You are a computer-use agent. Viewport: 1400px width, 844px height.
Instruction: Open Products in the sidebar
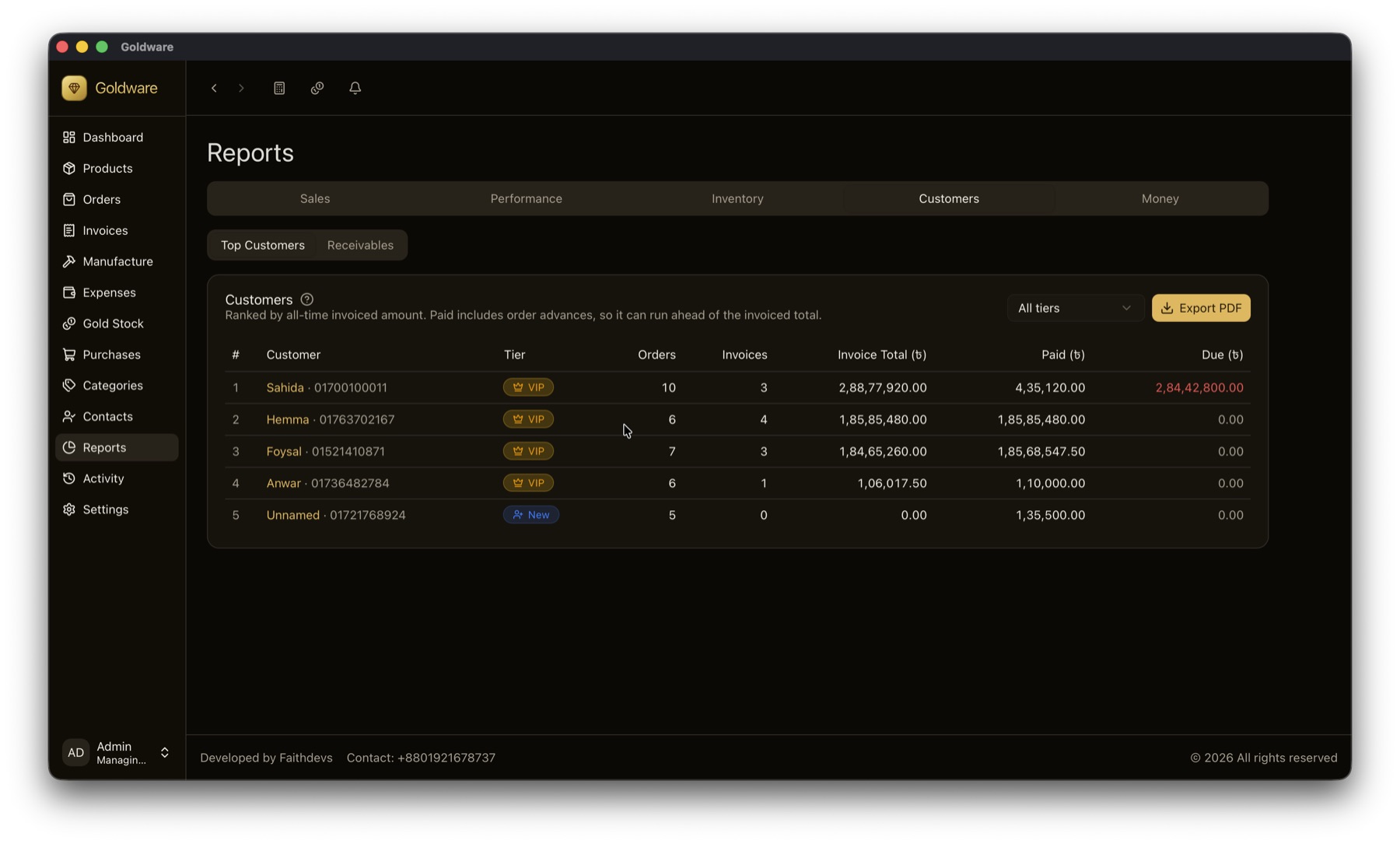coord(117,168)
